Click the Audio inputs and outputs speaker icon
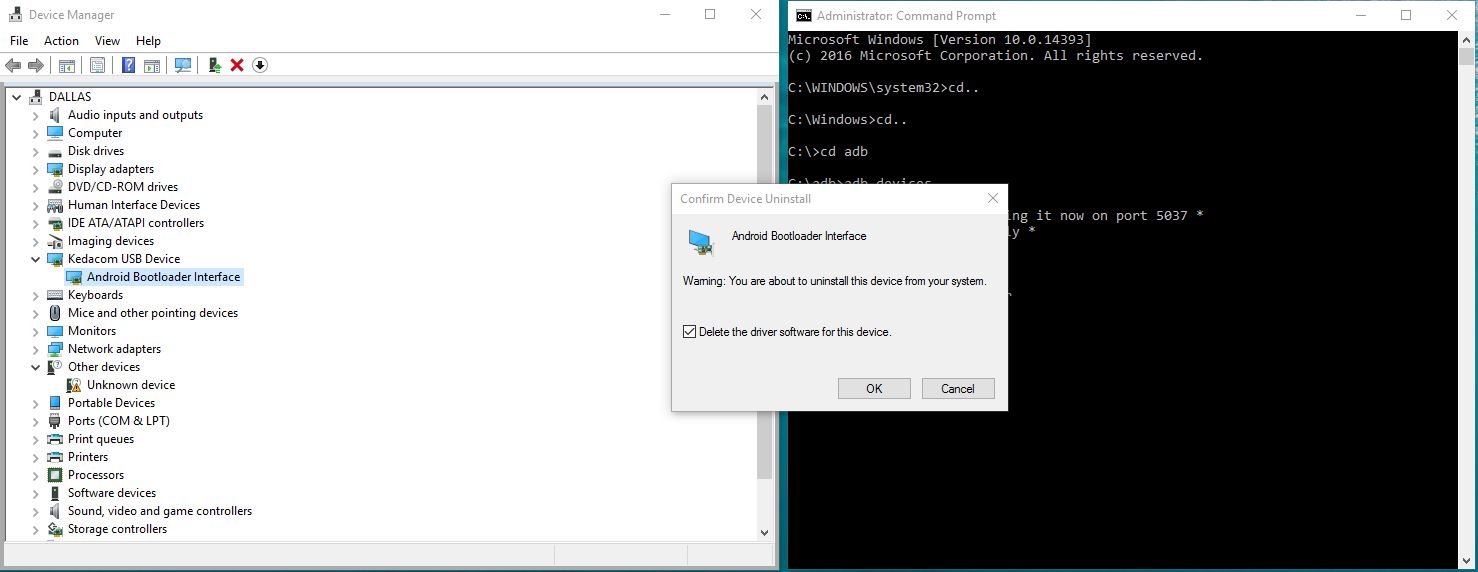Viewport: 1478px width, 572px height. [x=55, y=115]
